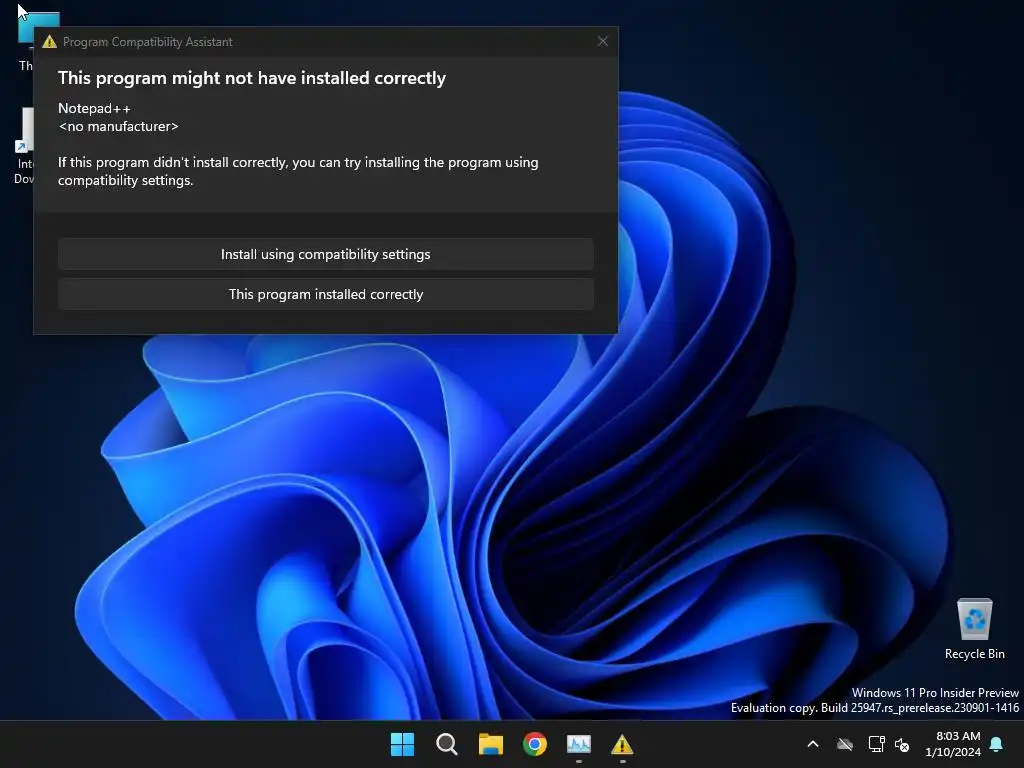The height and width of the screenshot is (768, 1024).
Task: Click the <no manufacturer> text
Action: tap(118, 126)
